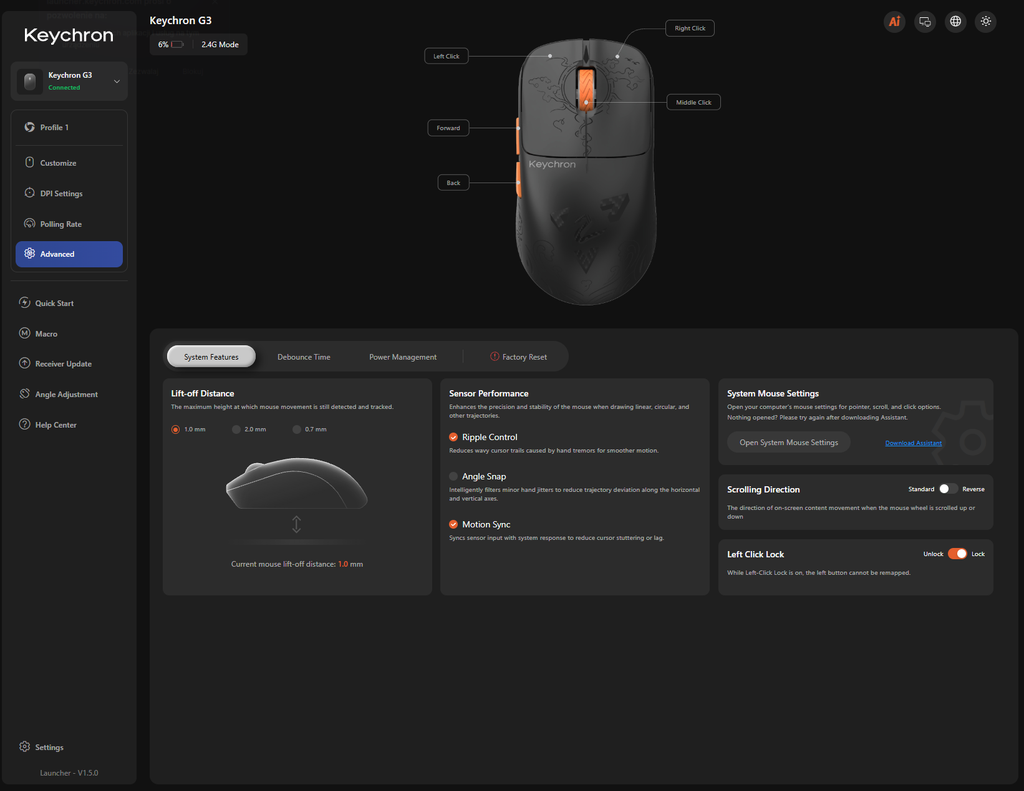This screenshot has height=791, width=1024.
Task: Click the DPI Settings icon
Action: tap(29, 193)
